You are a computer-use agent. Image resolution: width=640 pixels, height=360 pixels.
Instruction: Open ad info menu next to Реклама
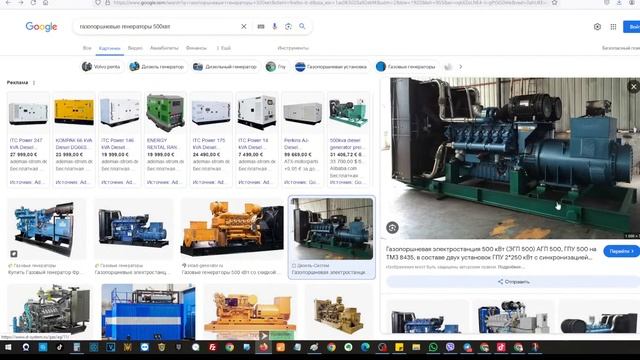coord(34,82)
